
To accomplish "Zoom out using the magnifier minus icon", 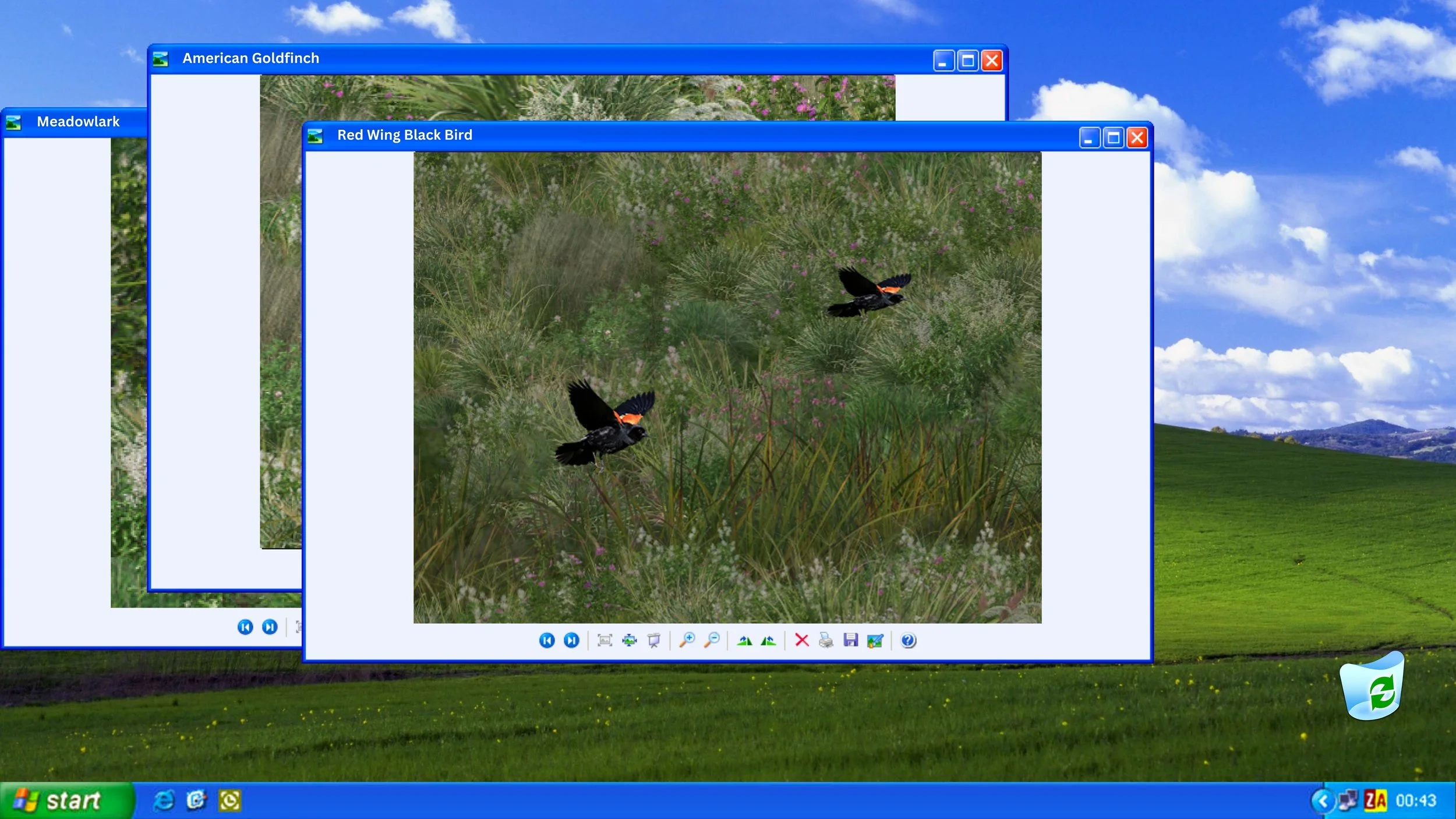I will point(712,640).
